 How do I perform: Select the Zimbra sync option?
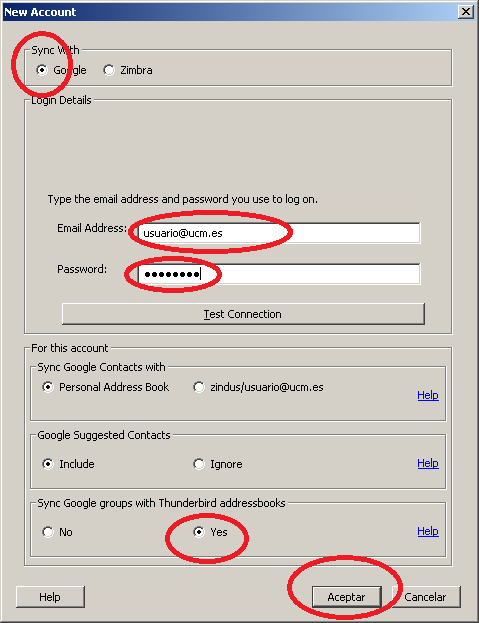109,70
